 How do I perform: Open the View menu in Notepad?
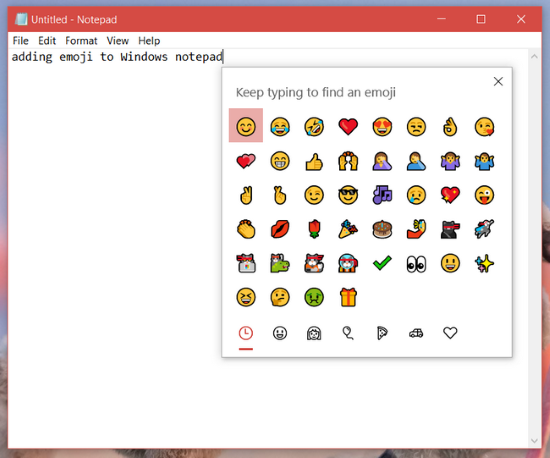[118, 41]
